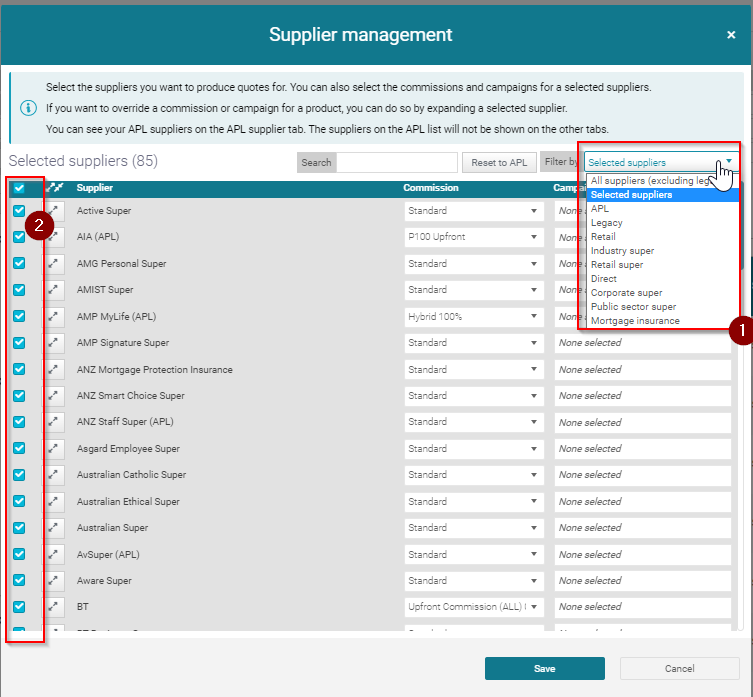Screen dimensions: 753x697
Task: Choose Selected suppliers filter option
Action: (662, 195)
